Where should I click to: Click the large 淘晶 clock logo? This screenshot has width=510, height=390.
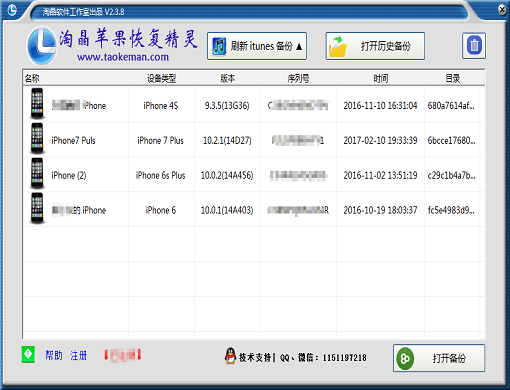[42, 46]
